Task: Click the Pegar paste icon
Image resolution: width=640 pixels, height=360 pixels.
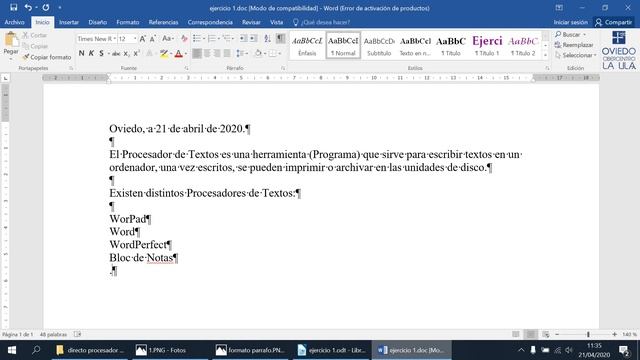Action: click(11, 40)
